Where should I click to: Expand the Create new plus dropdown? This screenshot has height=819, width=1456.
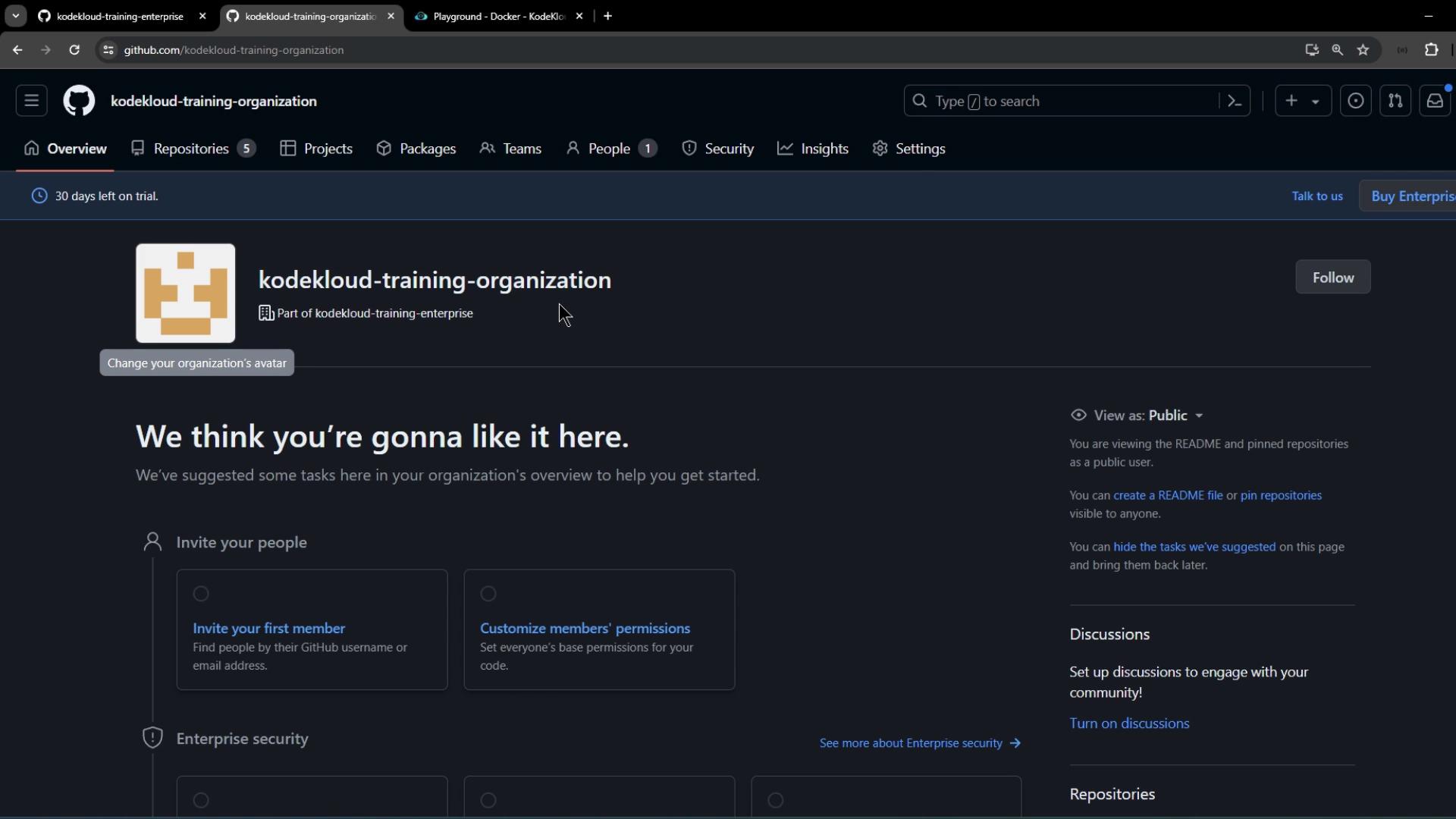pos(1302,101)
